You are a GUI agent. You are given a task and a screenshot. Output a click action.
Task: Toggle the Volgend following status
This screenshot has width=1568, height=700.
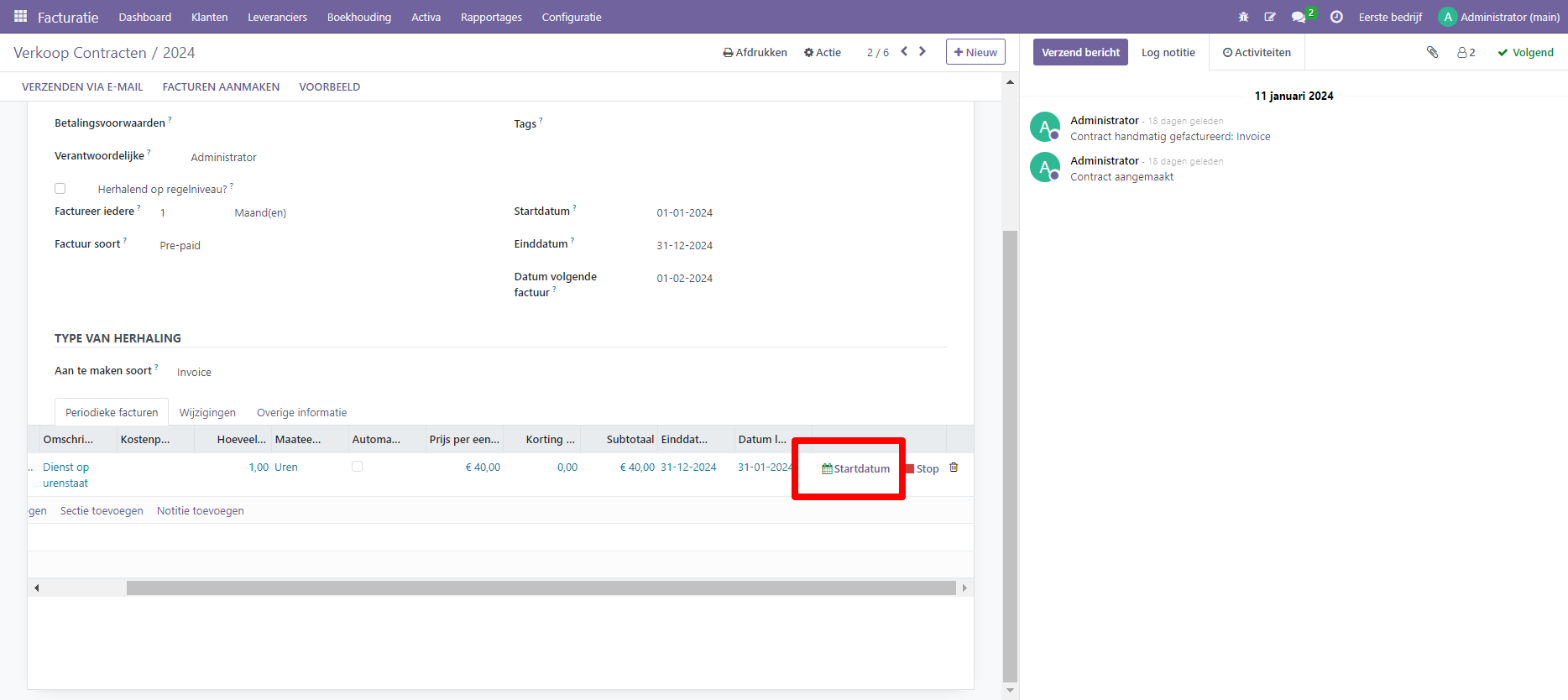pyautogui.click(x=1525, y=52)
